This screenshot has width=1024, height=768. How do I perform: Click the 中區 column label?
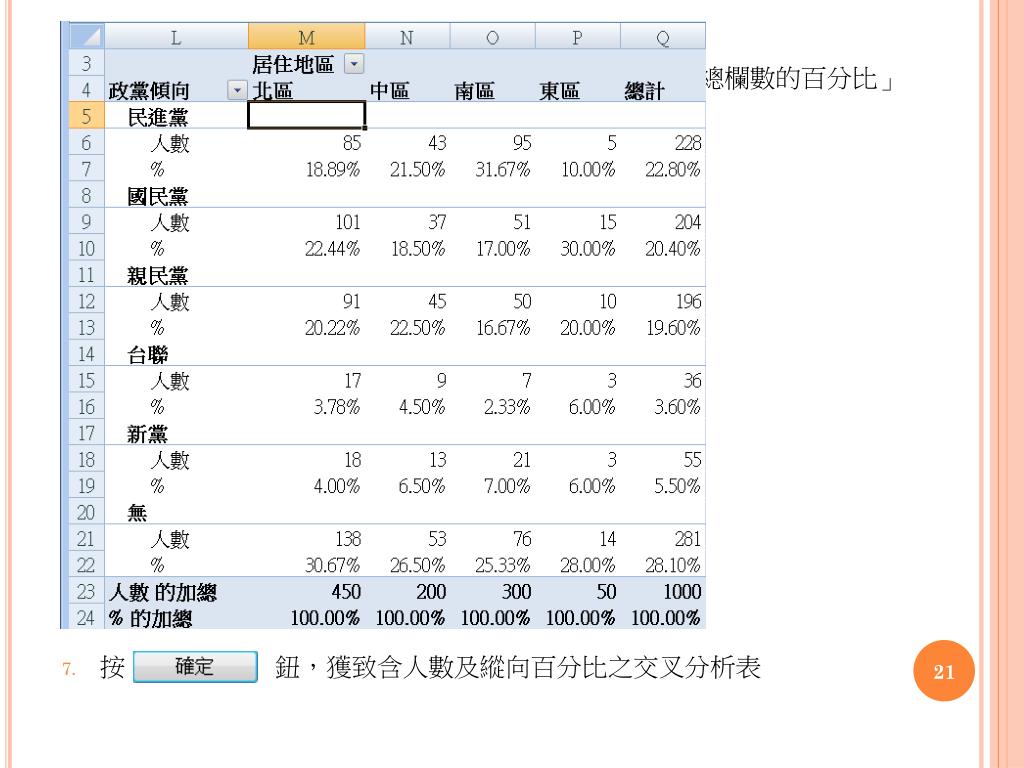[x=389, y=90]
